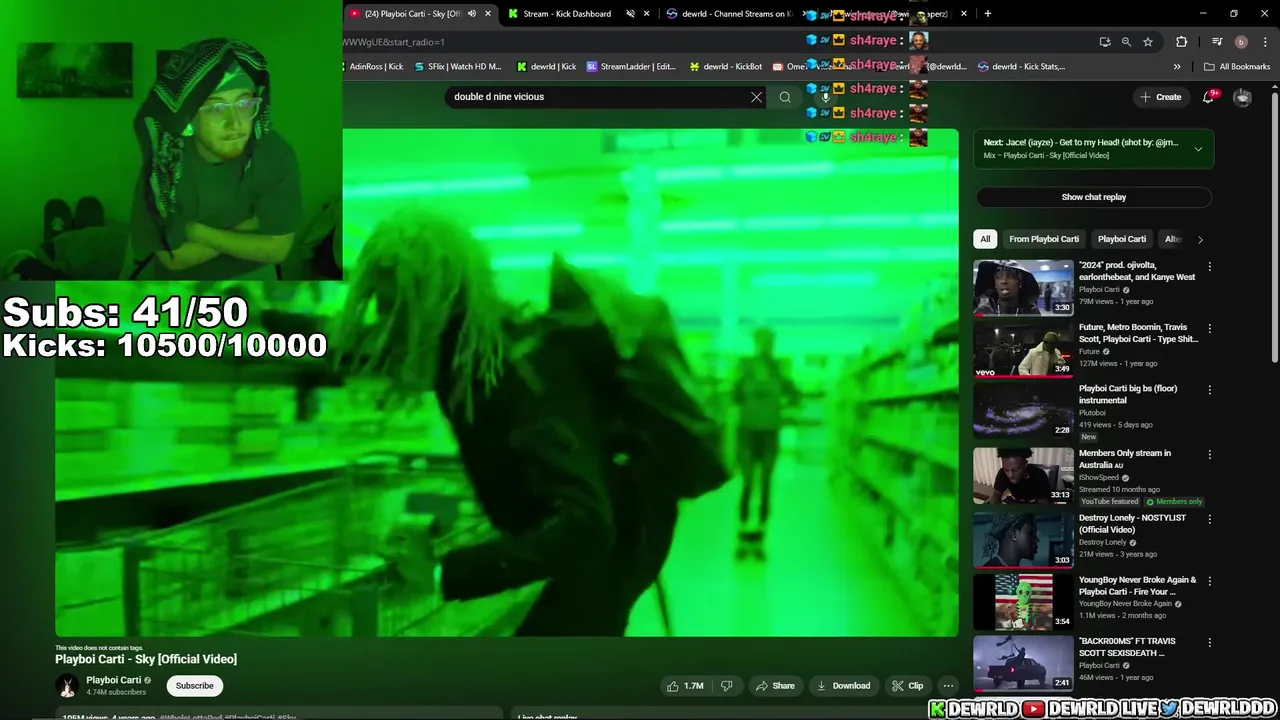The height and width of the screenshot is (720, 1280).
Task: Open a new browser tab
Action: tap(988, 14)
